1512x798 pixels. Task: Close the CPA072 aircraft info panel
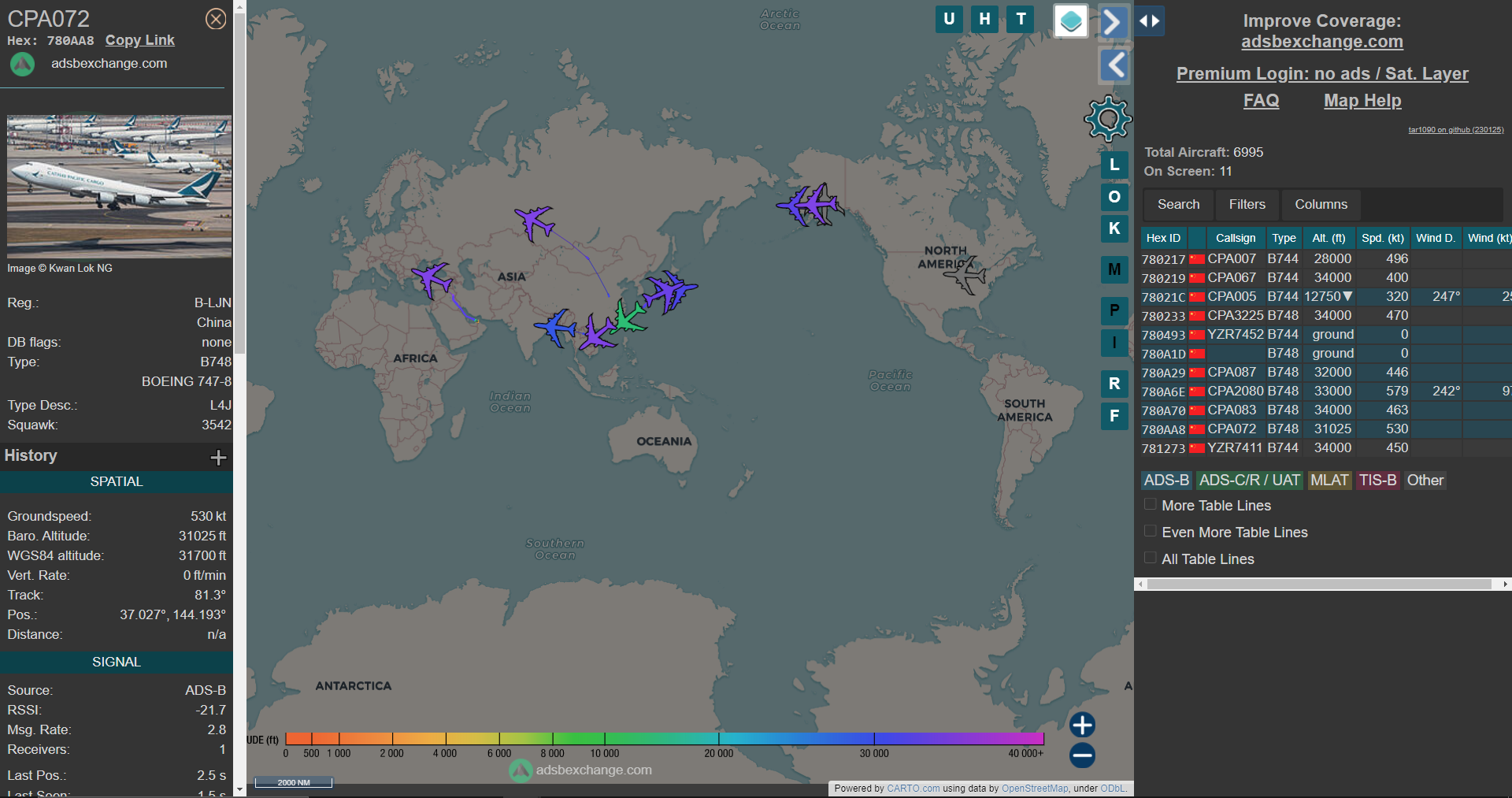coord(216,19)
